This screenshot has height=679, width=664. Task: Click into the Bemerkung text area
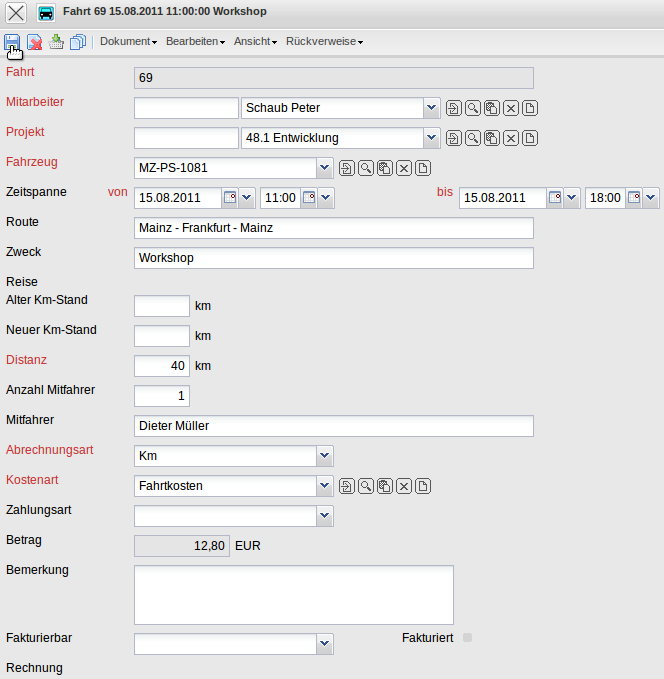pyautogui.click(x=293, y=595)
